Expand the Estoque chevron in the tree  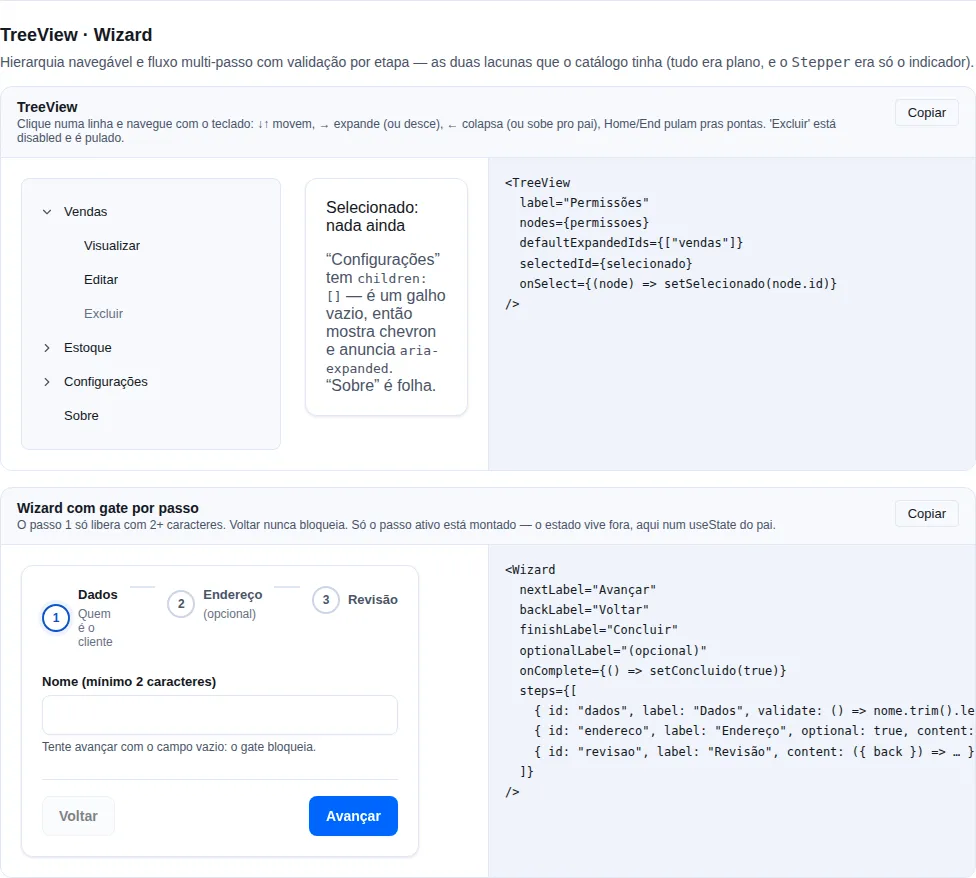[x=47, y=348]
